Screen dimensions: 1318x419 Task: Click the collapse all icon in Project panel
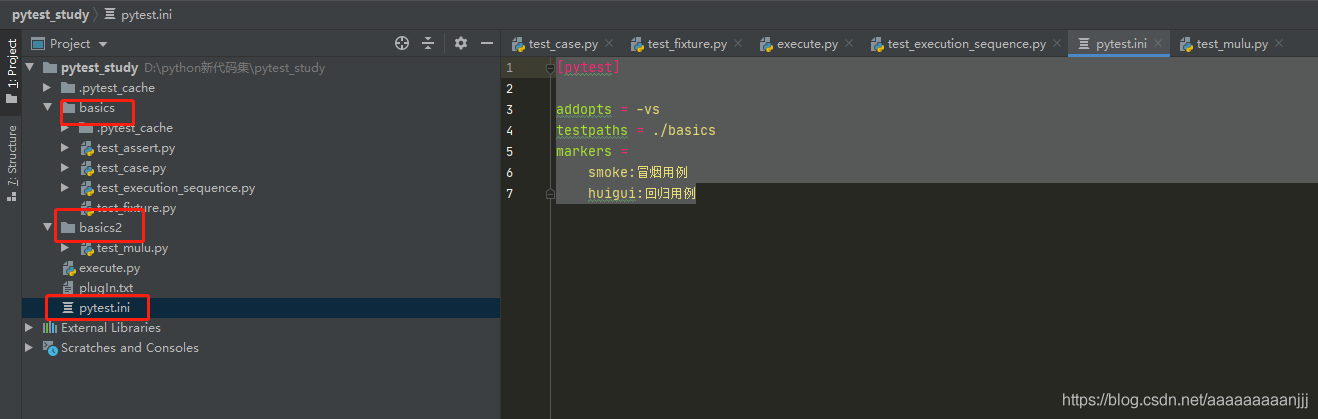(x=428, y=43)
